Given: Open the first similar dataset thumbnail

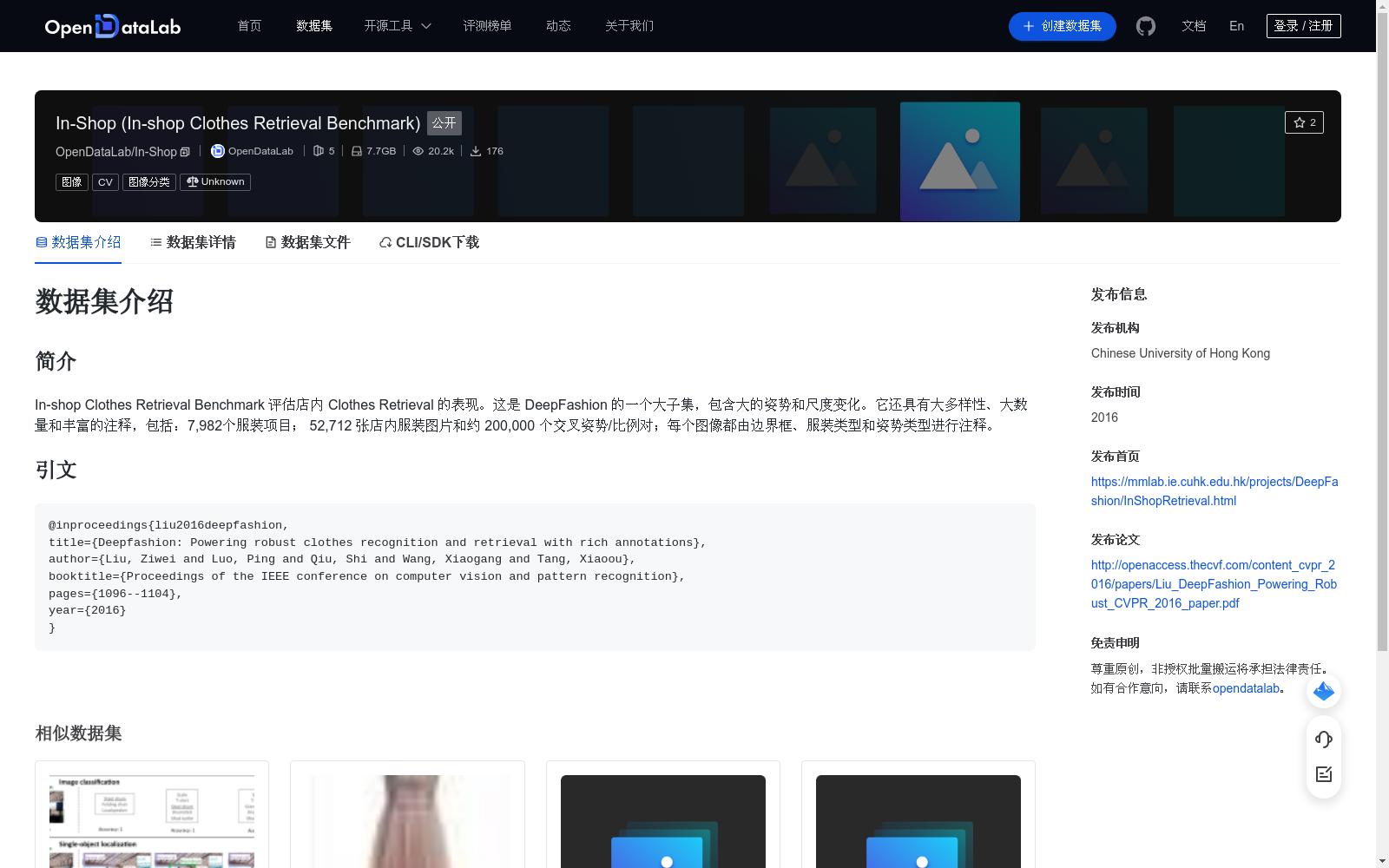Looking at the screenshot, I should (x=152, y=821).
